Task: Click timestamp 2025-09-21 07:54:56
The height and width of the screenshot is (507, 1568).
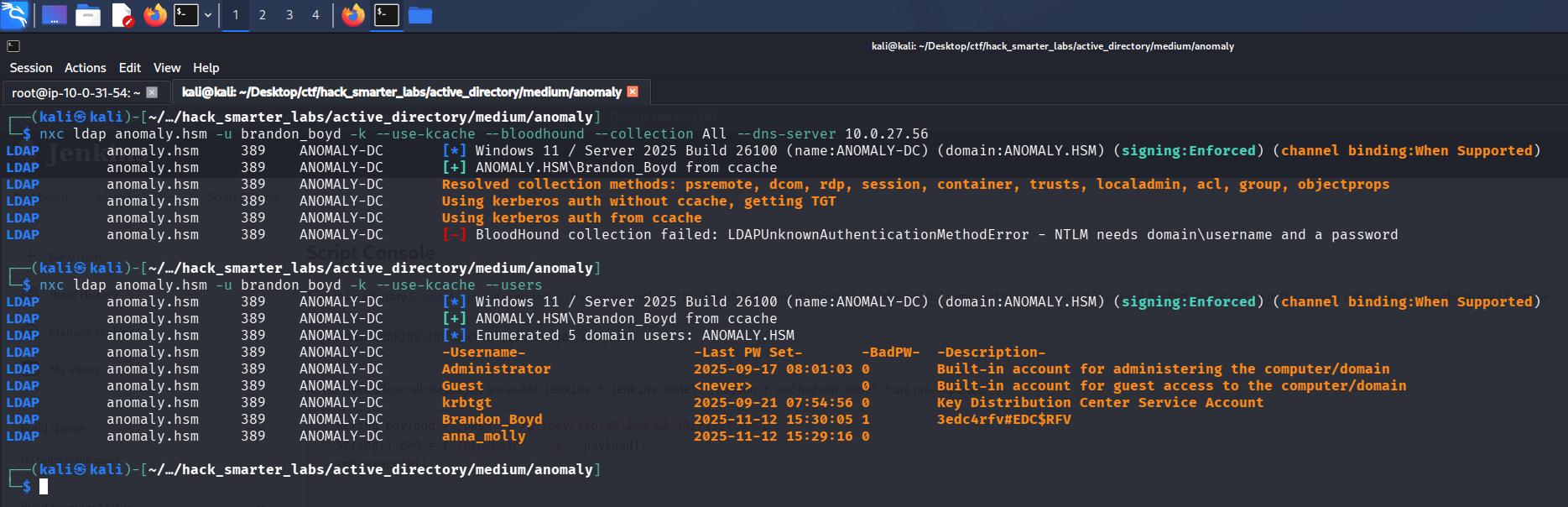Action: coord(774,402)
